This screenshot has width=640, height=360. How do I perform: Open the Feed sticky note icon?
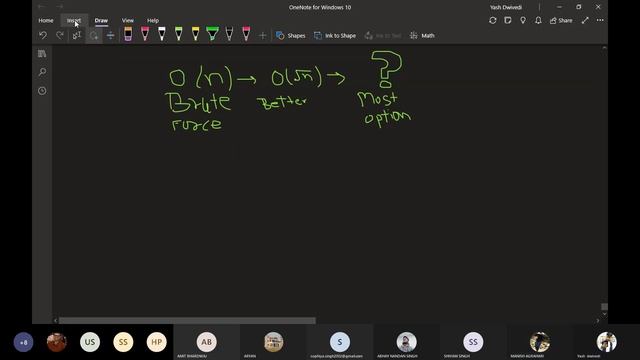point(508,20)
